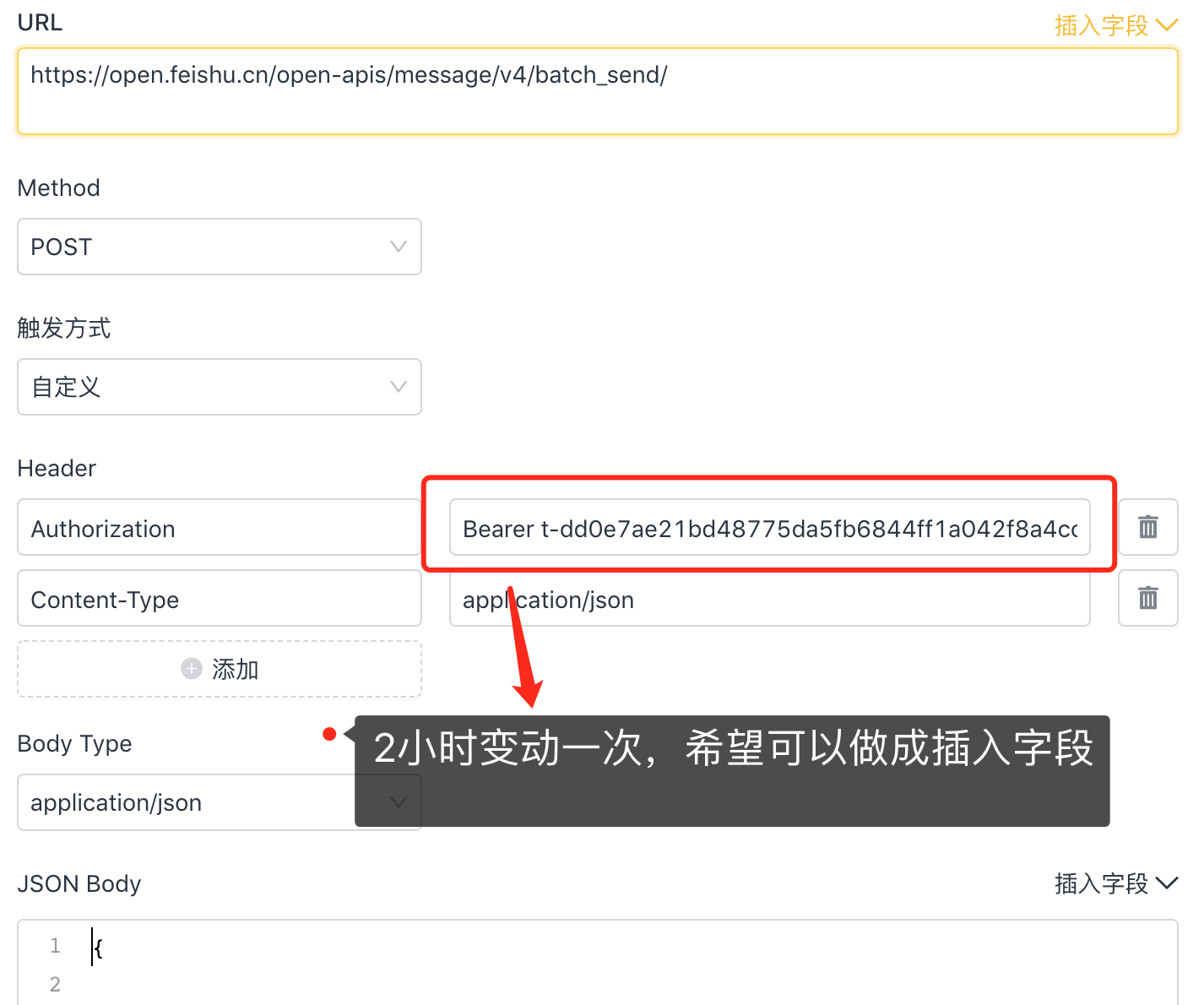Click the Content-Type header name field
The image size is (1204, 1005).
[220, 599]
